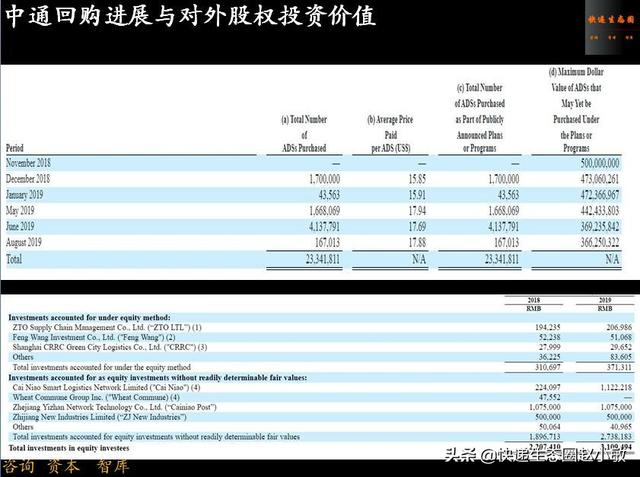Click the 'November 2018' period row label

[28, 163]
